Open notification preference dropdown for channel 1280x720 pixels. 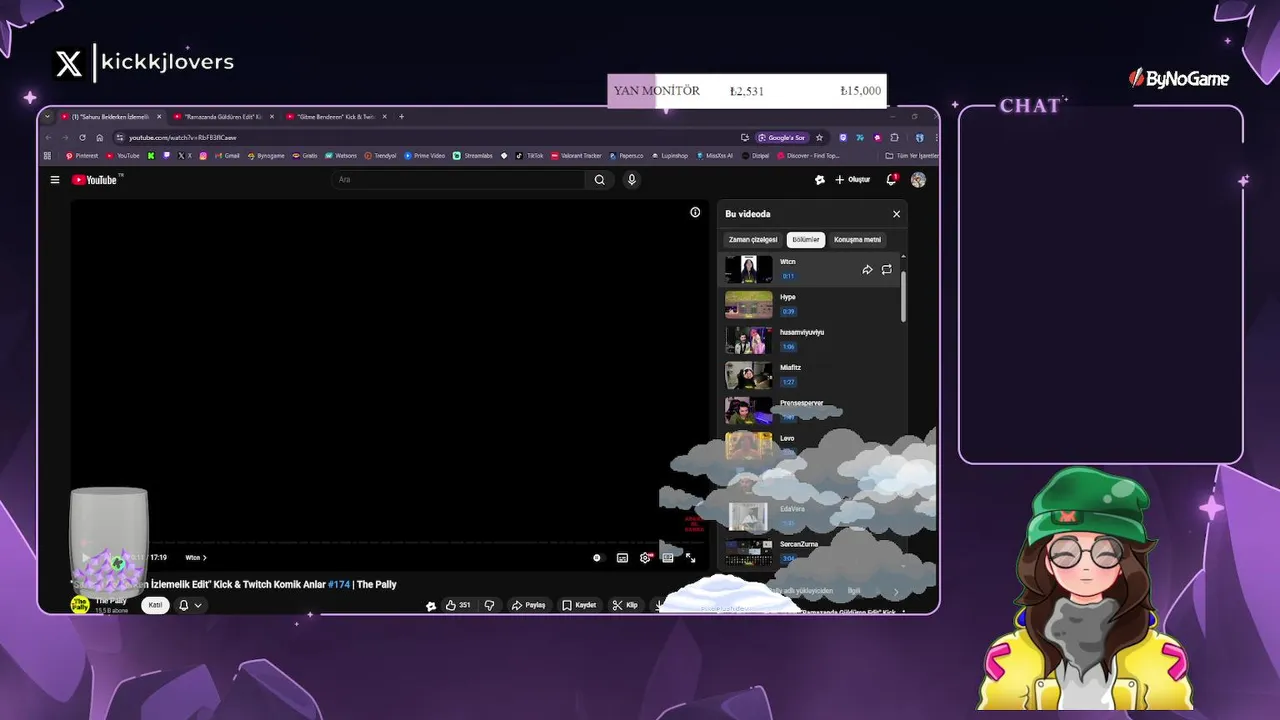(x=190, y=605)
